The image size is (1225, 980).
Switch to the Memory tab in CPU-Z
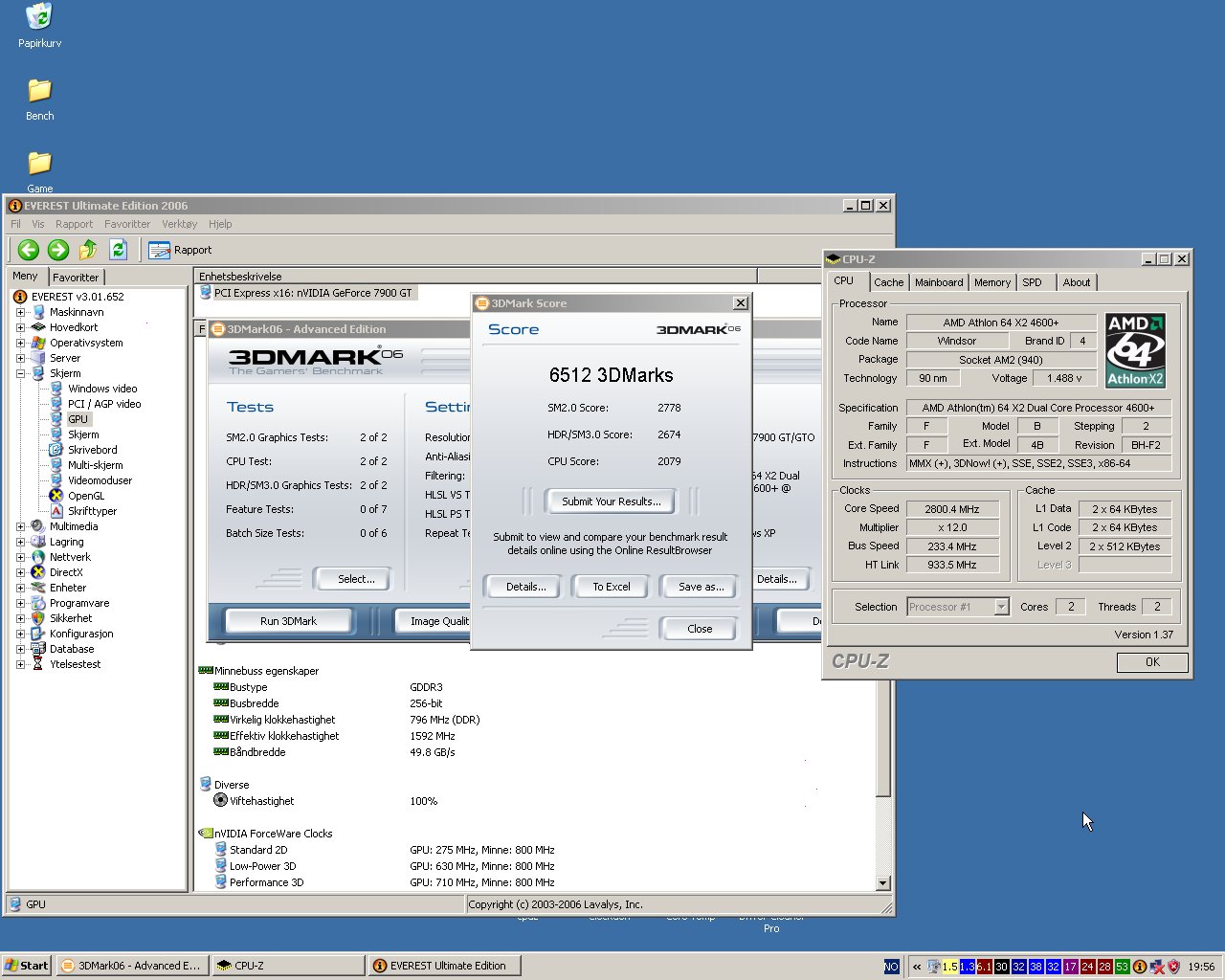click(992, 282)
